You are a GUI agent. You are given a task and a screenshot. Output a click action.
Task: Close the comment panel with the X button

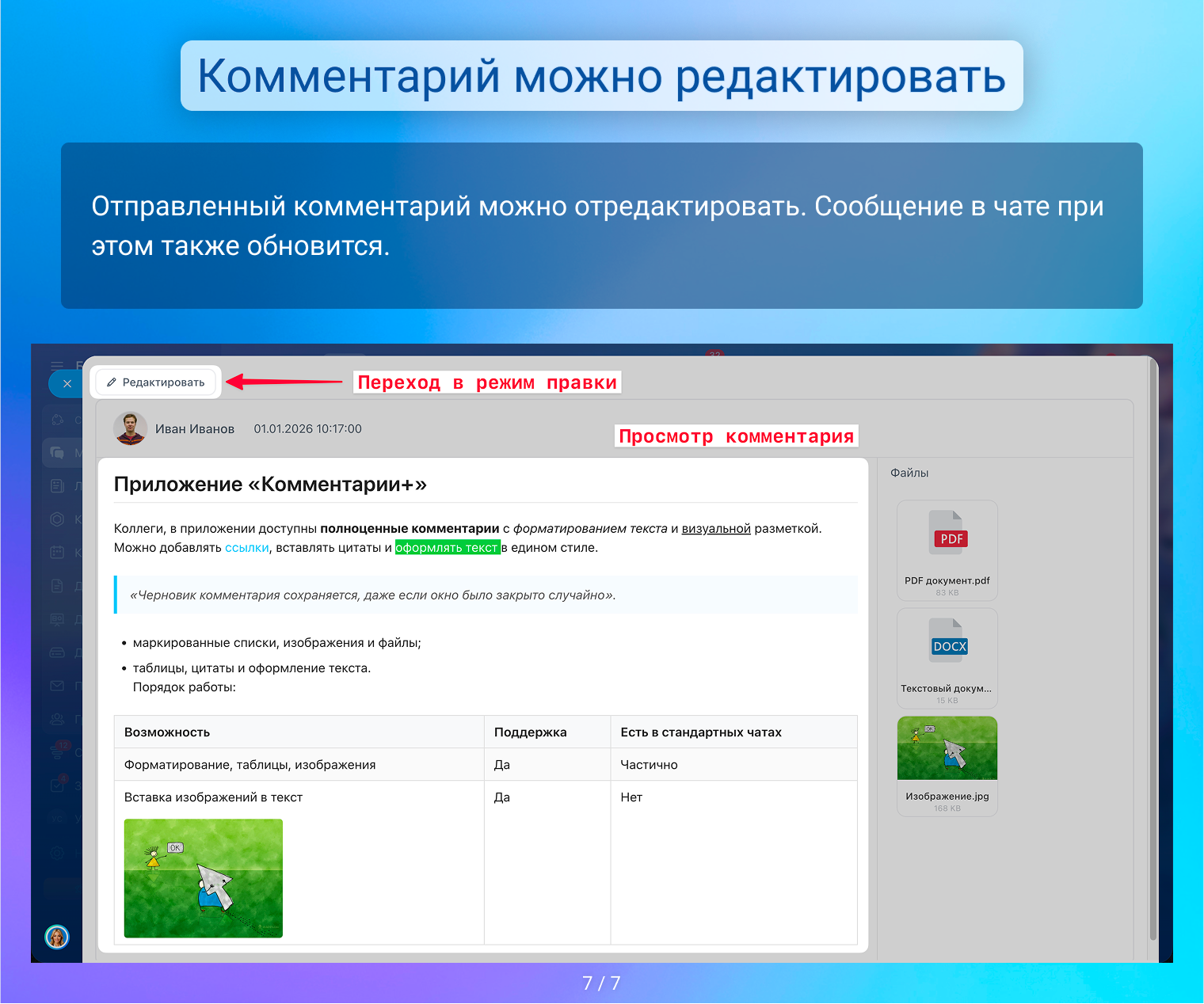[67, 384]
